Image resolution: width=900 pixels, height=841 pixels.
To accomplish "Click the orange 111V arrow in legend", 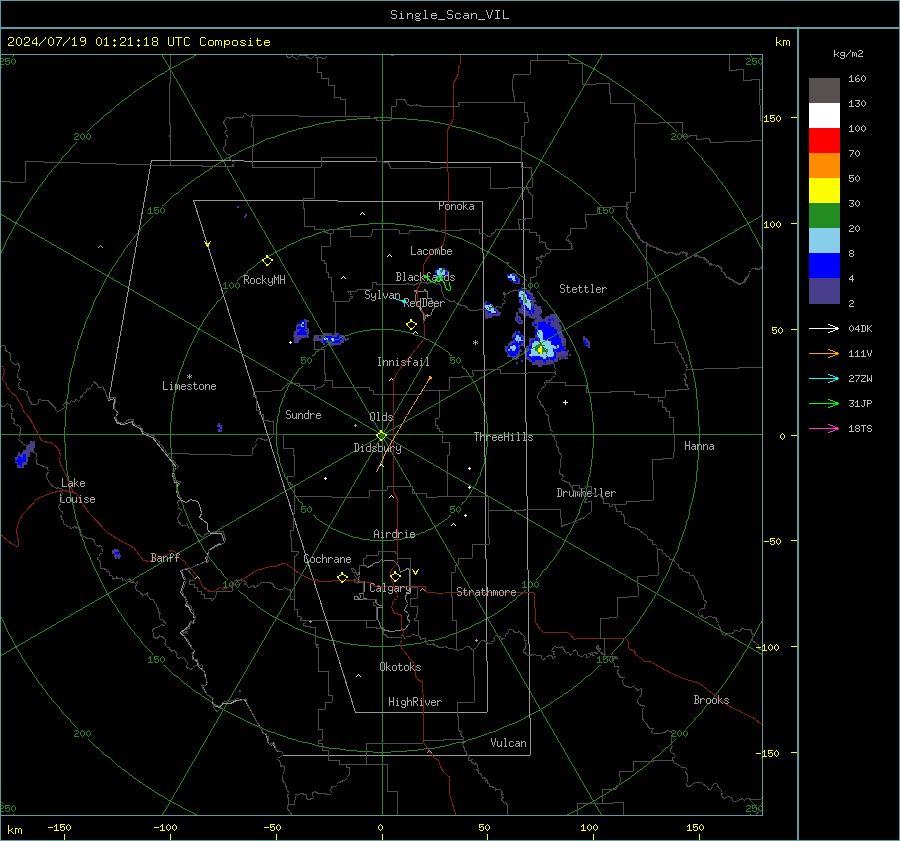I will coord(824,354).
